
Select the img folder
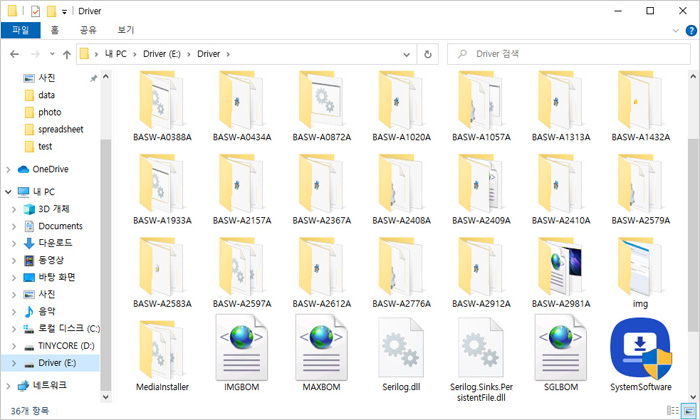tap(641, 273)
